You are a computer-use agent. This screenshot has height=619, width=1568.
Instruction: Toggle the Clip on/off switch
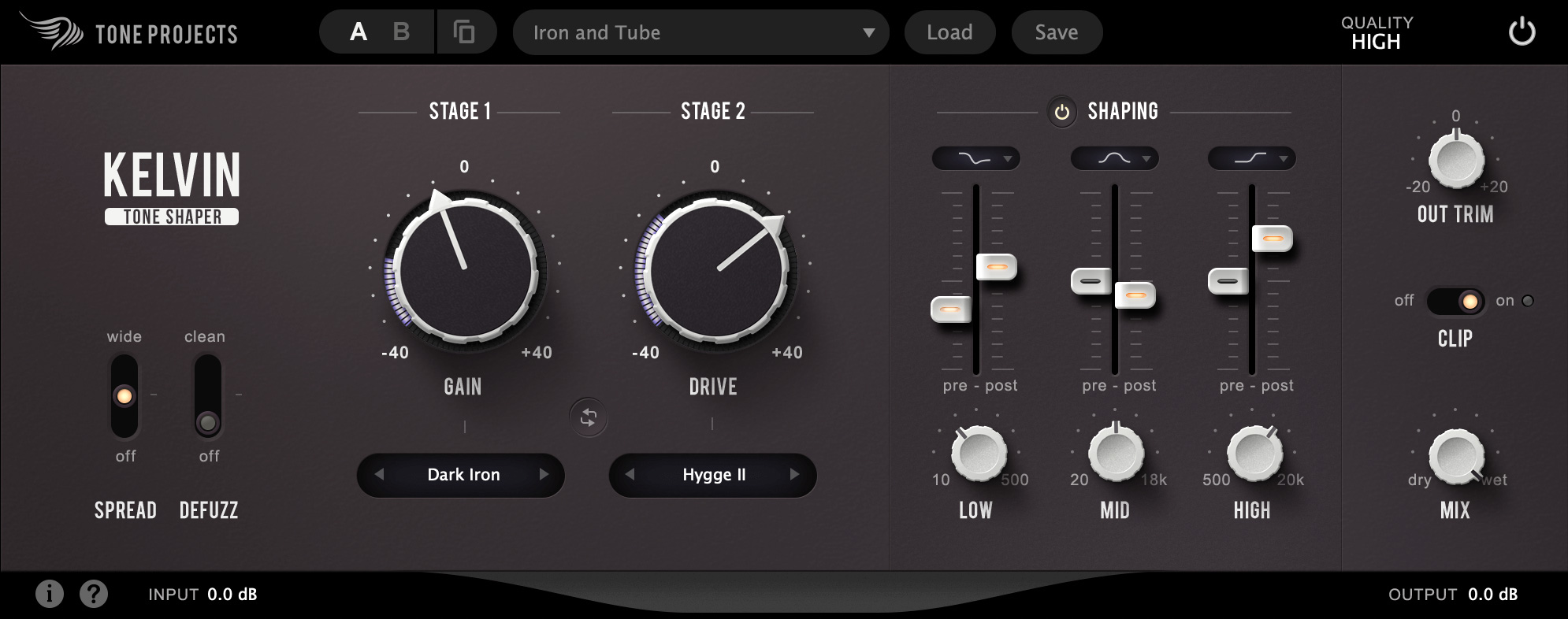click(1455, 301)
